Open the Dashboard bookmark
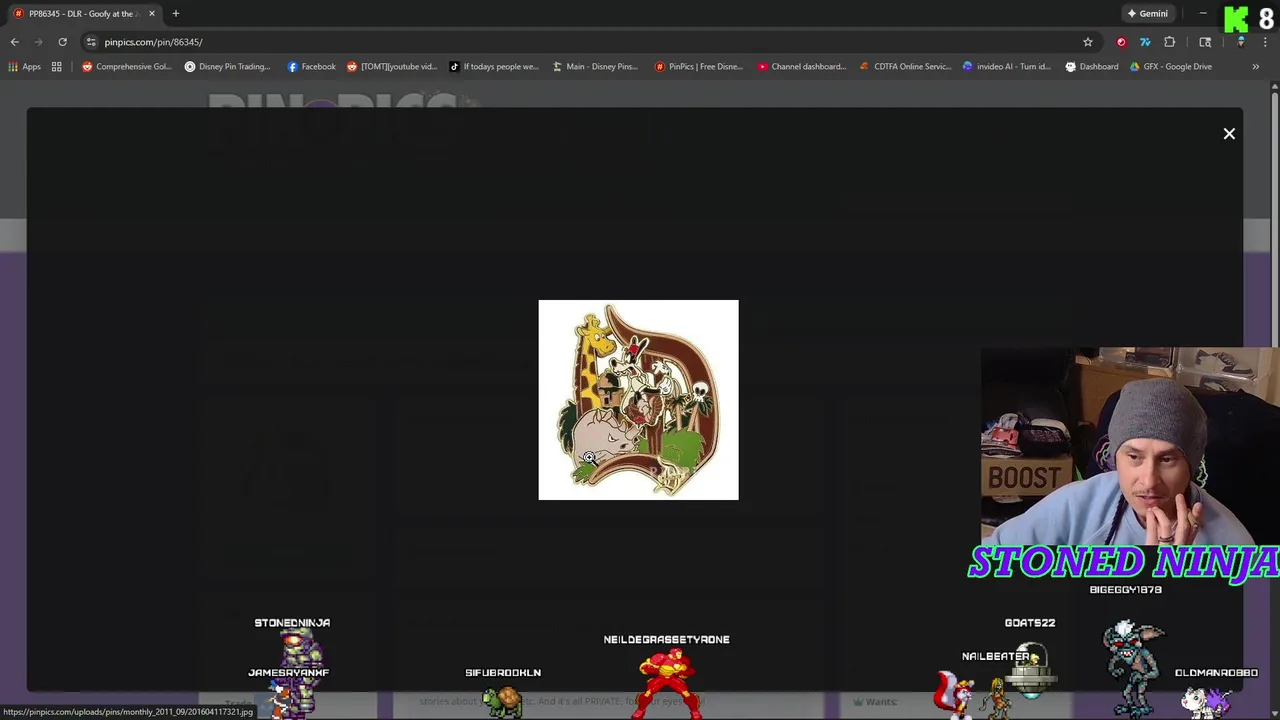The image size is (1280, 720). pos(1091,67)
